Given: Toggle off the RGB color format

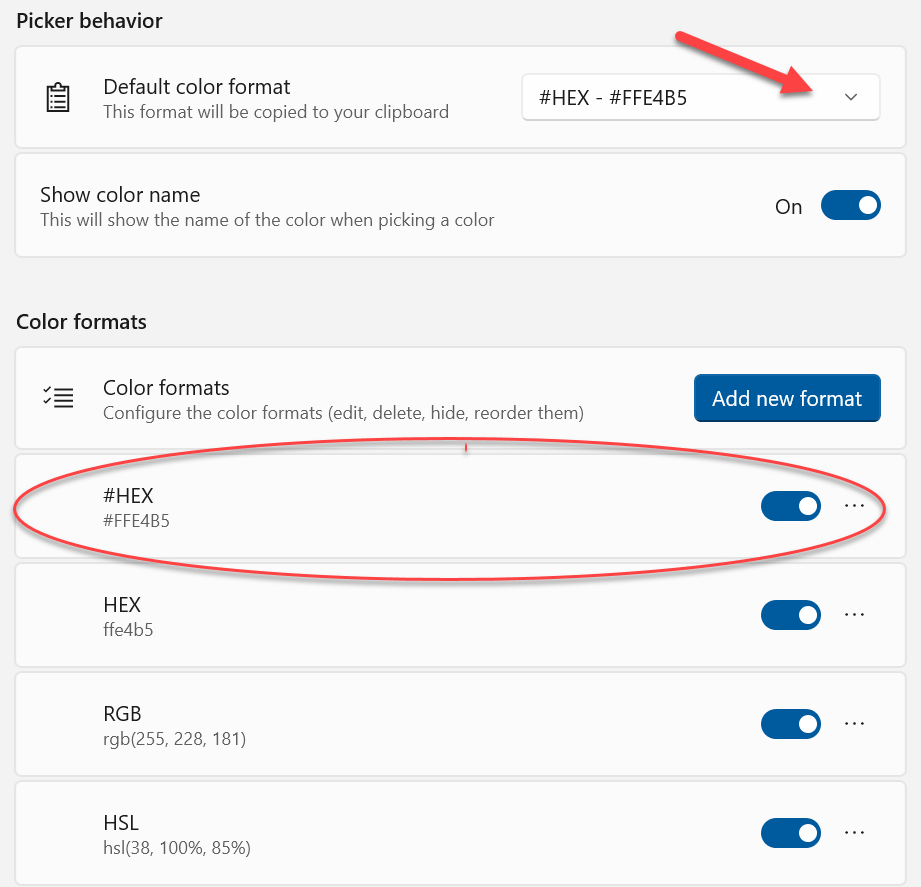Looking at the screenshot, I should click(x=790, y=724).
